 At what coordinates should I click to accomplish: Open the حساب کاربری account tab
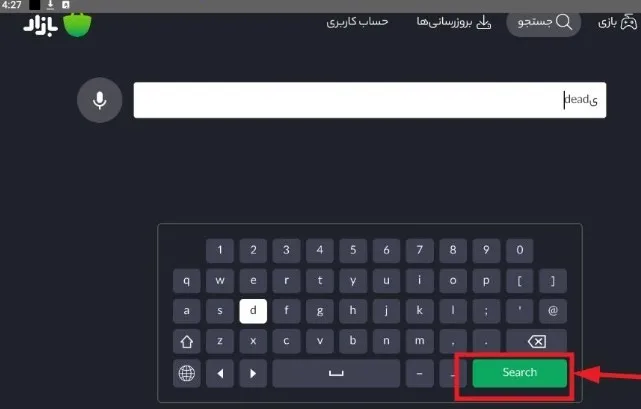coord(357,22)
